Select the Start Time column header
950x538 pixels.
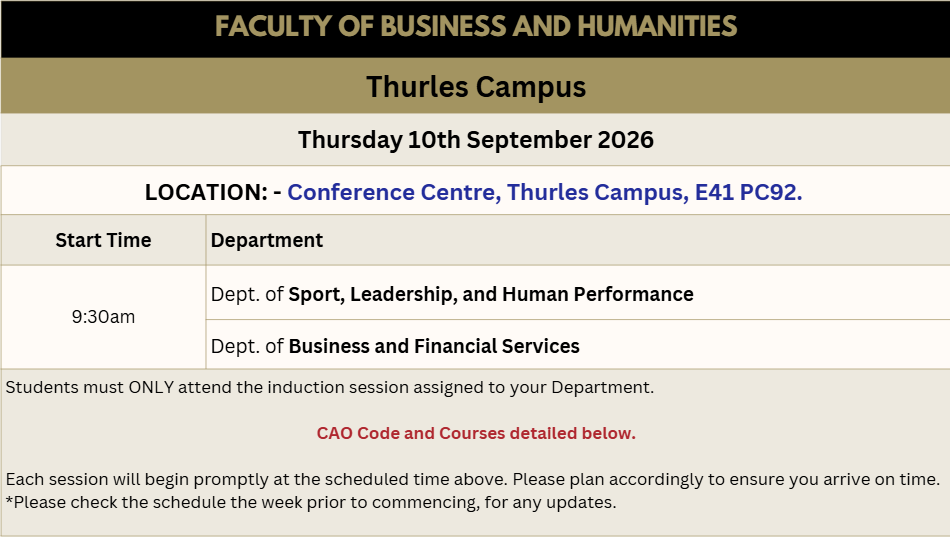[103, 240]
